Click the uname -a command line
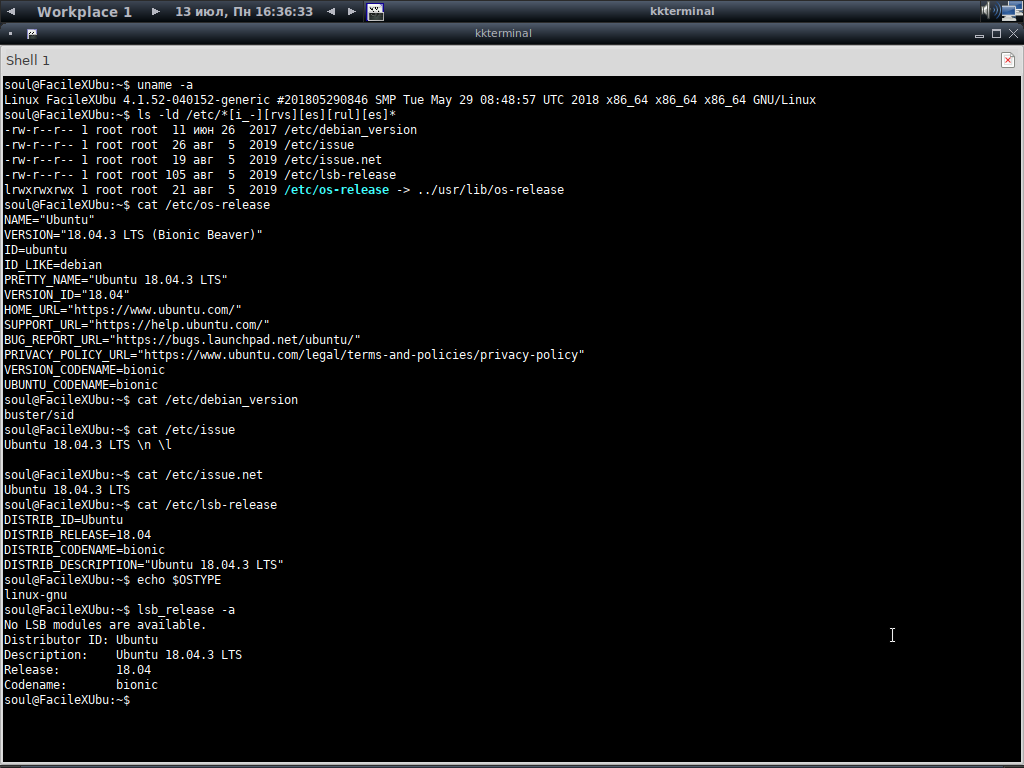 coord(99,85)
